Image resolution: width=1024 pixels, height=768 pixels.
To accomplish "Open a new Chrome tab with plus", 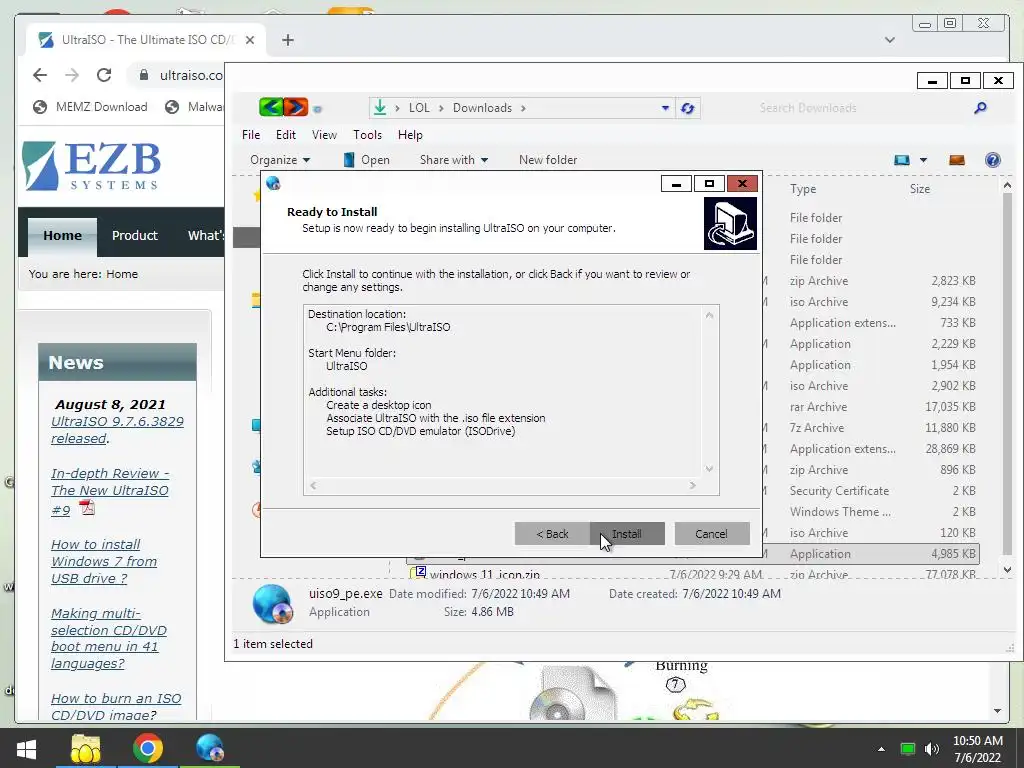I will [x=288, y=40].
